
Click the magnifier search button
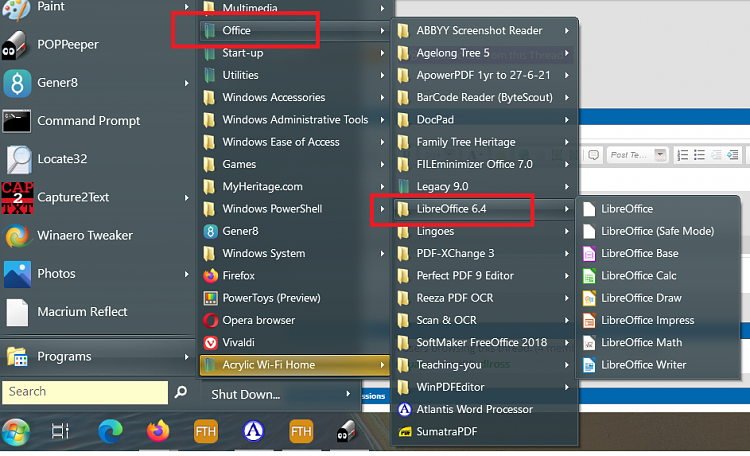[x=181, y=392]
